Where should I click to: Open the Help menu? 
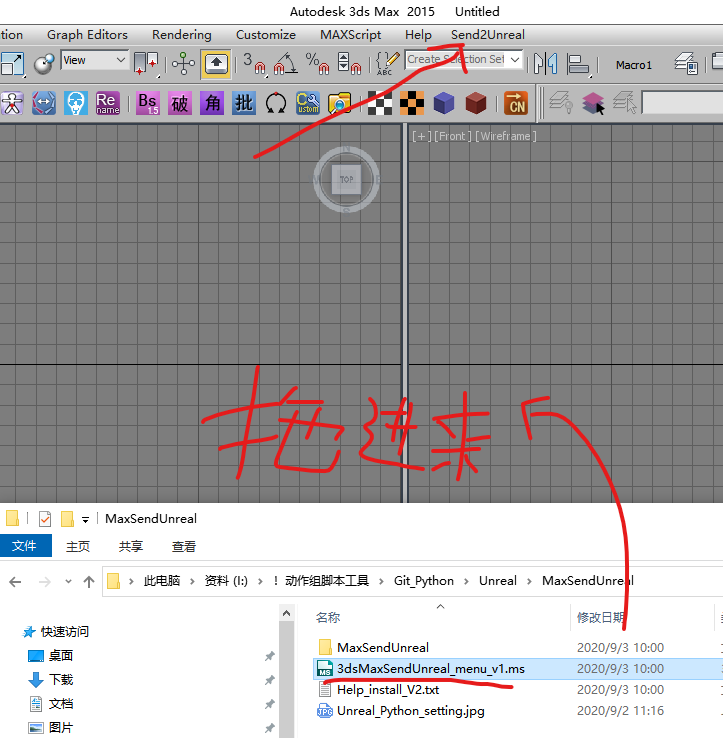point(418,35)
